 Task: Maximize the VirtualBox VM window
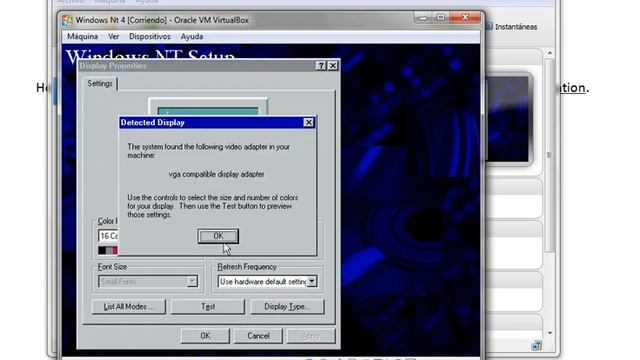[441, 18]
